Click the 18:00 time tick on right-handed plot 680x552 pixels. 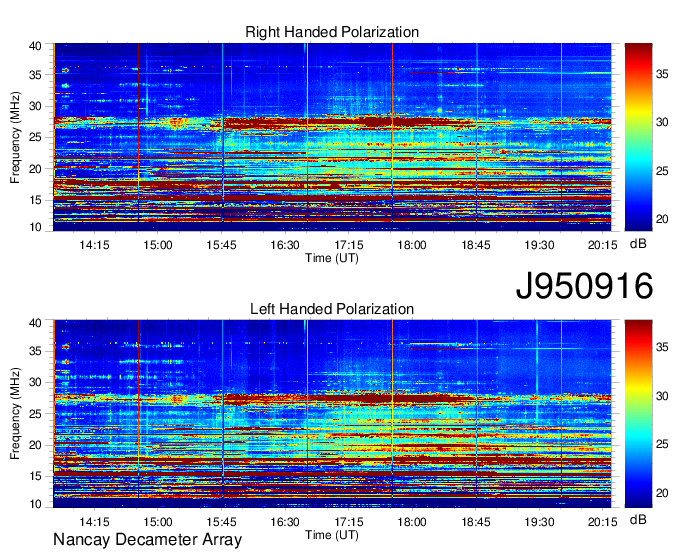(412, 245)
